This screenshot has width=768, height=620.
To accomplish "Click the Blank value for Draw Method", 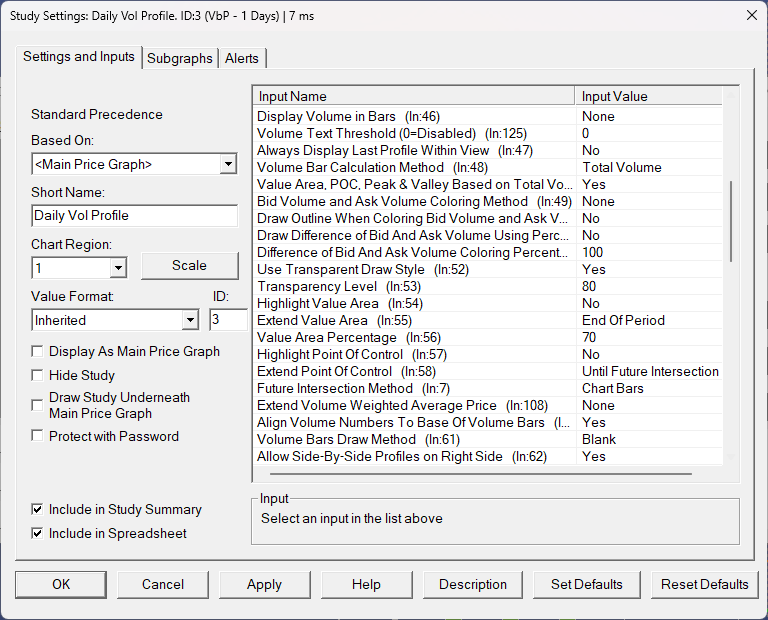I will coord(648,439).
